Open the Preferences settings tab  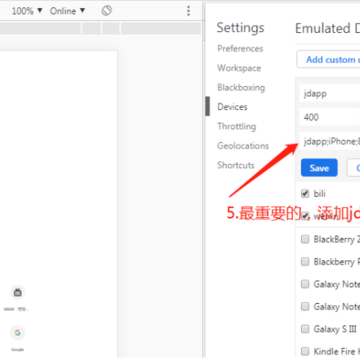pos(240,49)
